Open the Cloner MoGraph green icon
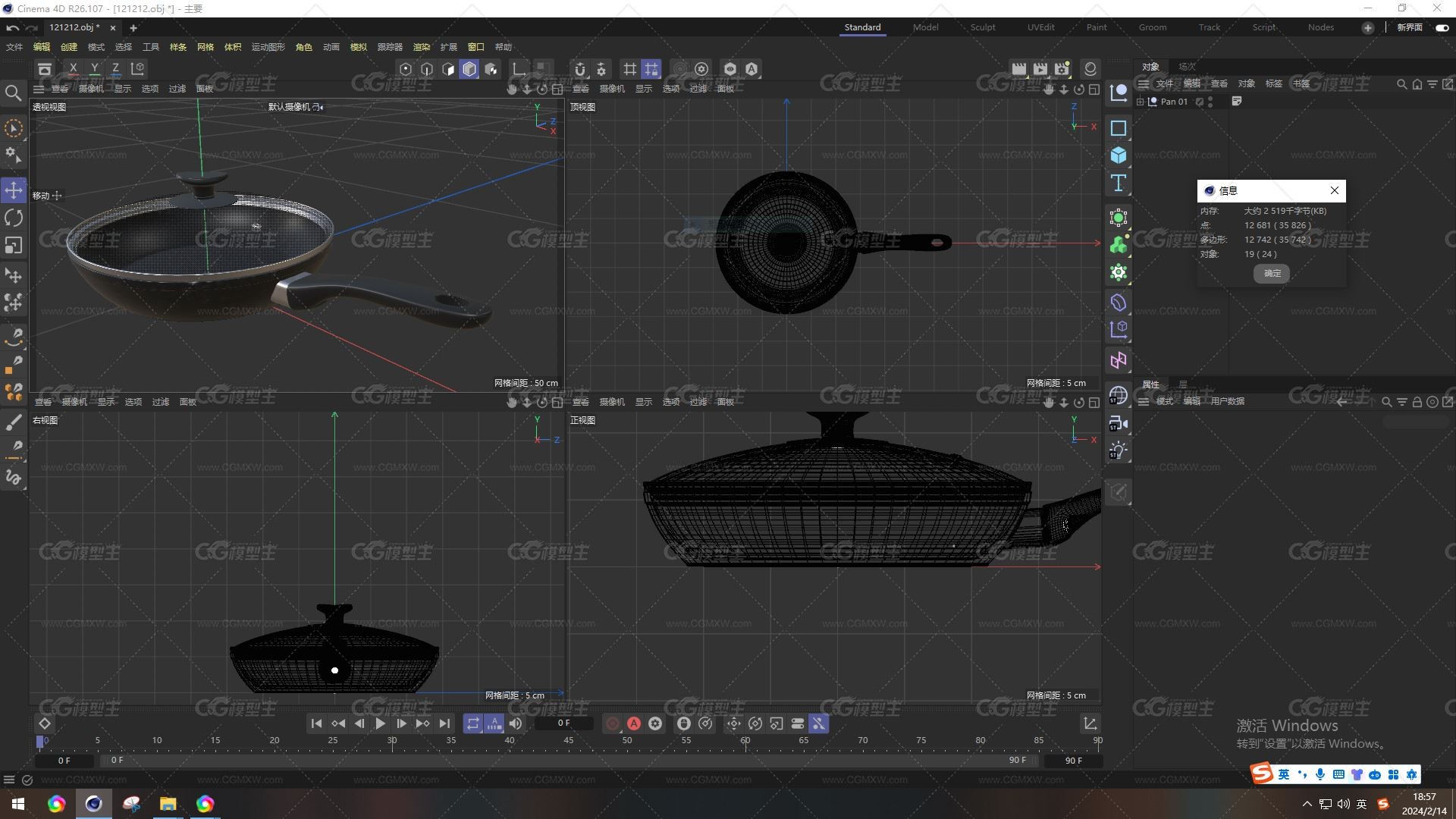Image resolution: width=1456 pixels, height=819 pixels. tap(1119, 245)
